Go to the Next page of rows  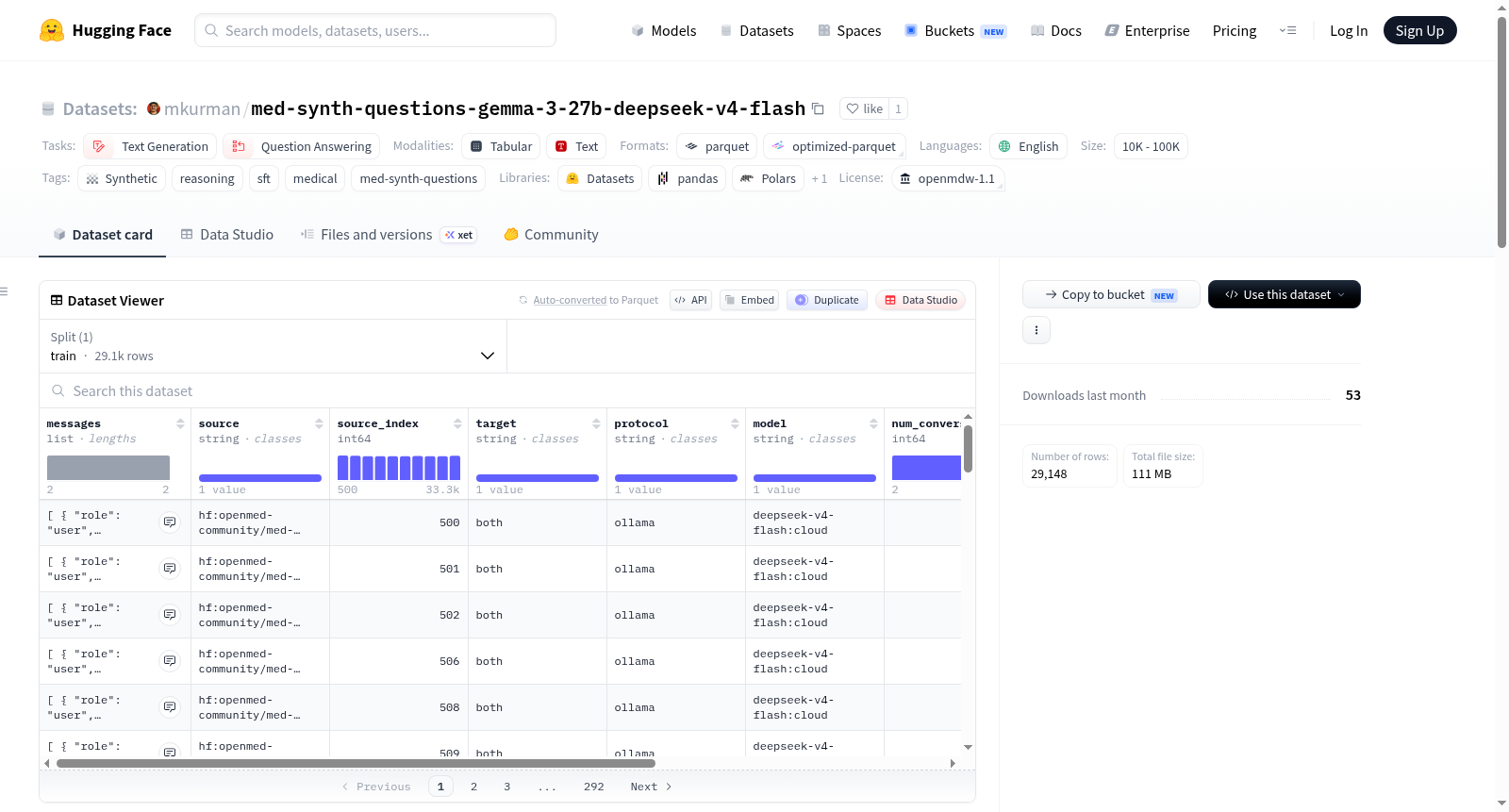click(x=651, y=787)
